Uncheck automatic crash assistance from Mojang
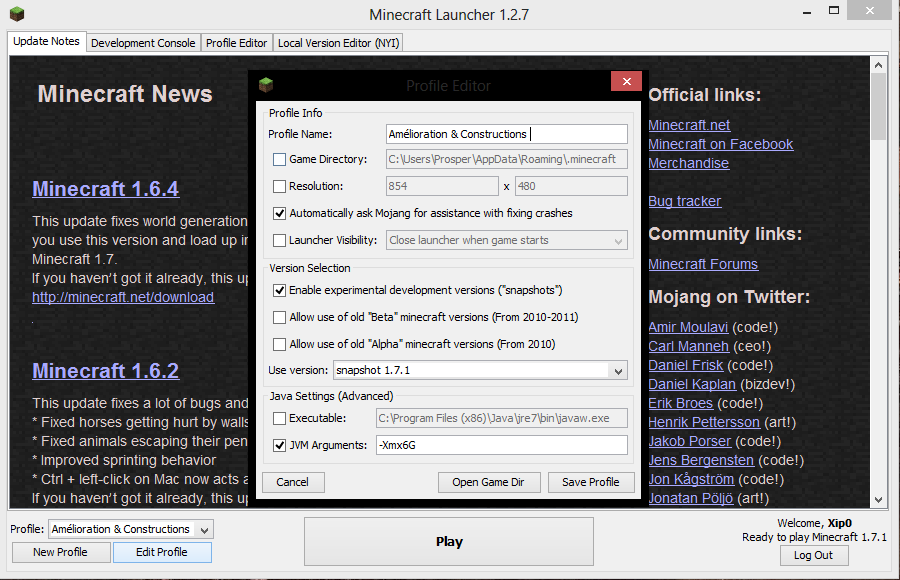The width and height of the screenshot is (900, 580). [x=280, y=213]
